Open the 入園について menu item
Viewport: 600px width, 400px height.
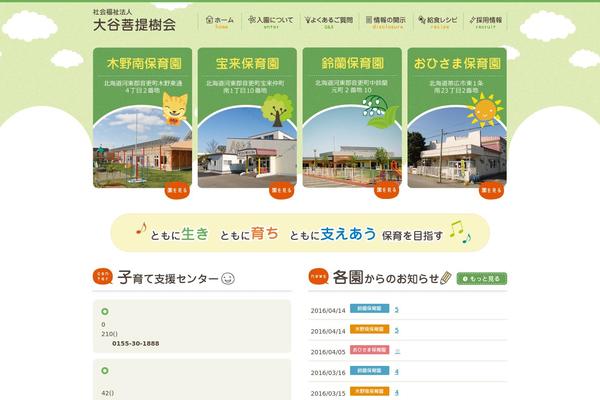[x=271, y=21]
